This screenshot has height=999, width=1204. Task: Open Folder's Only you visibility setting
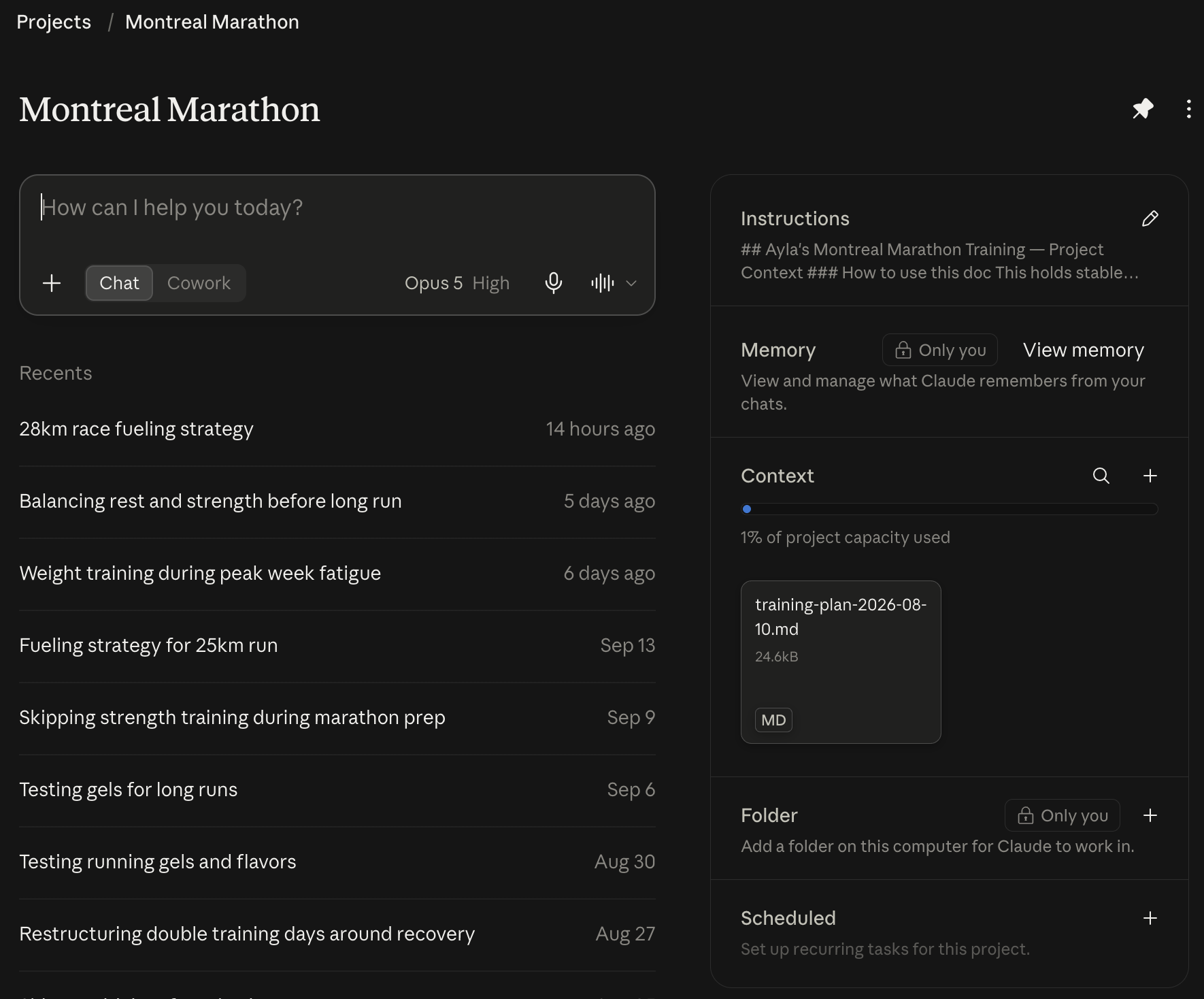pyautogui.click(x=1062, y=815)
